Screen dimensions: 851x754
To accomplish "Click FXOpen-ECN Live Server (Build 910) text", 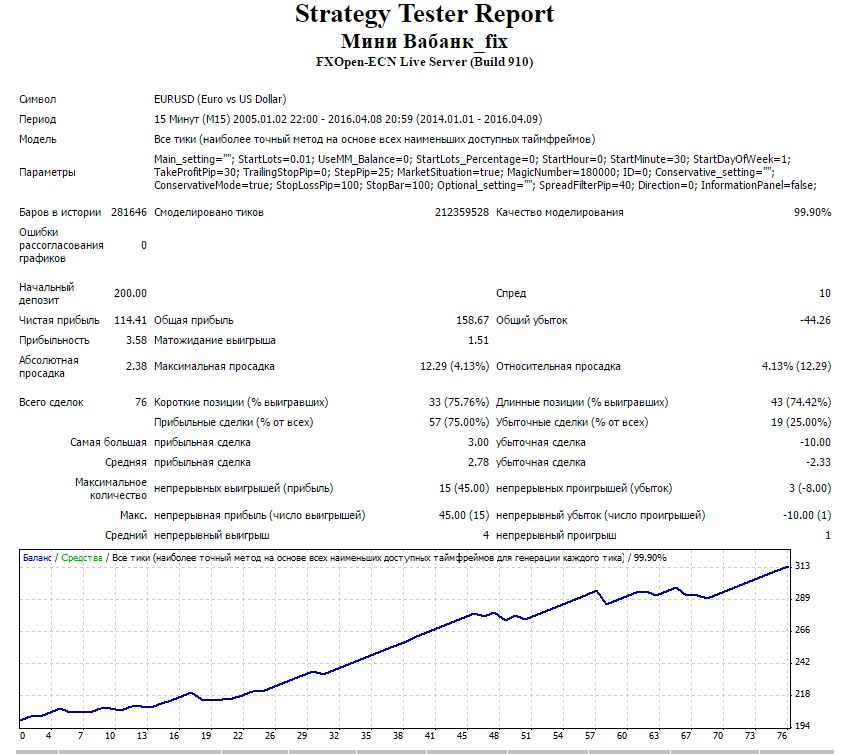I will point(424,62).
